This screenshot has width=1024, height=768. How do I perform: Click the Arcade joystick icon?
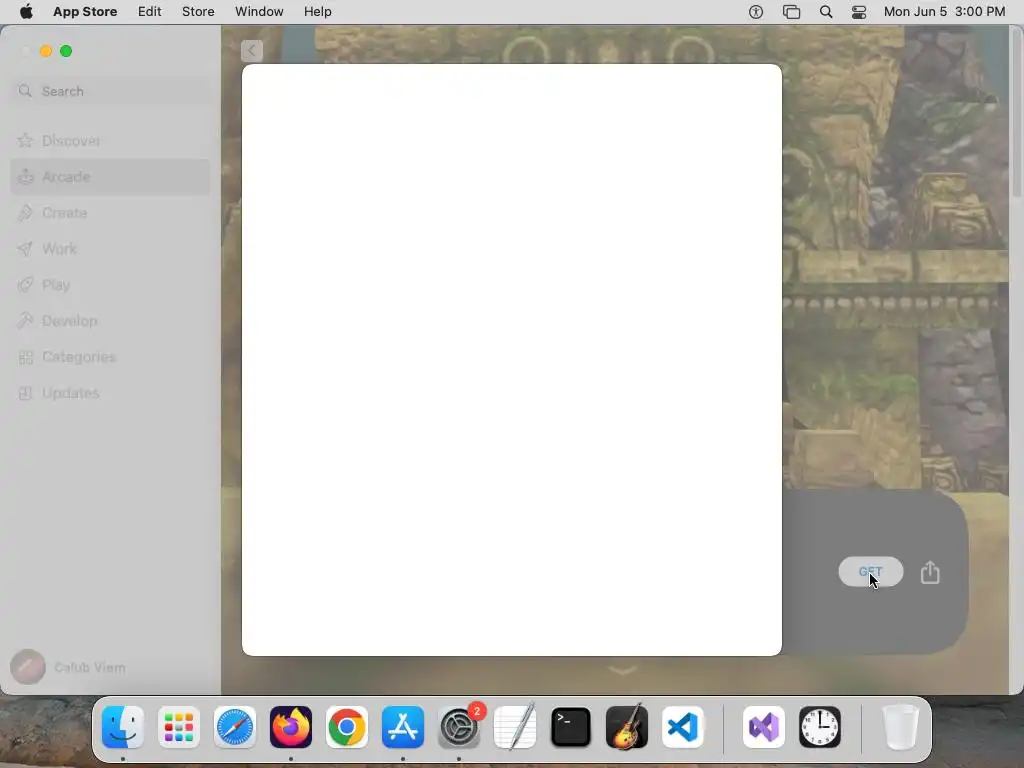[x=25, y=176]
